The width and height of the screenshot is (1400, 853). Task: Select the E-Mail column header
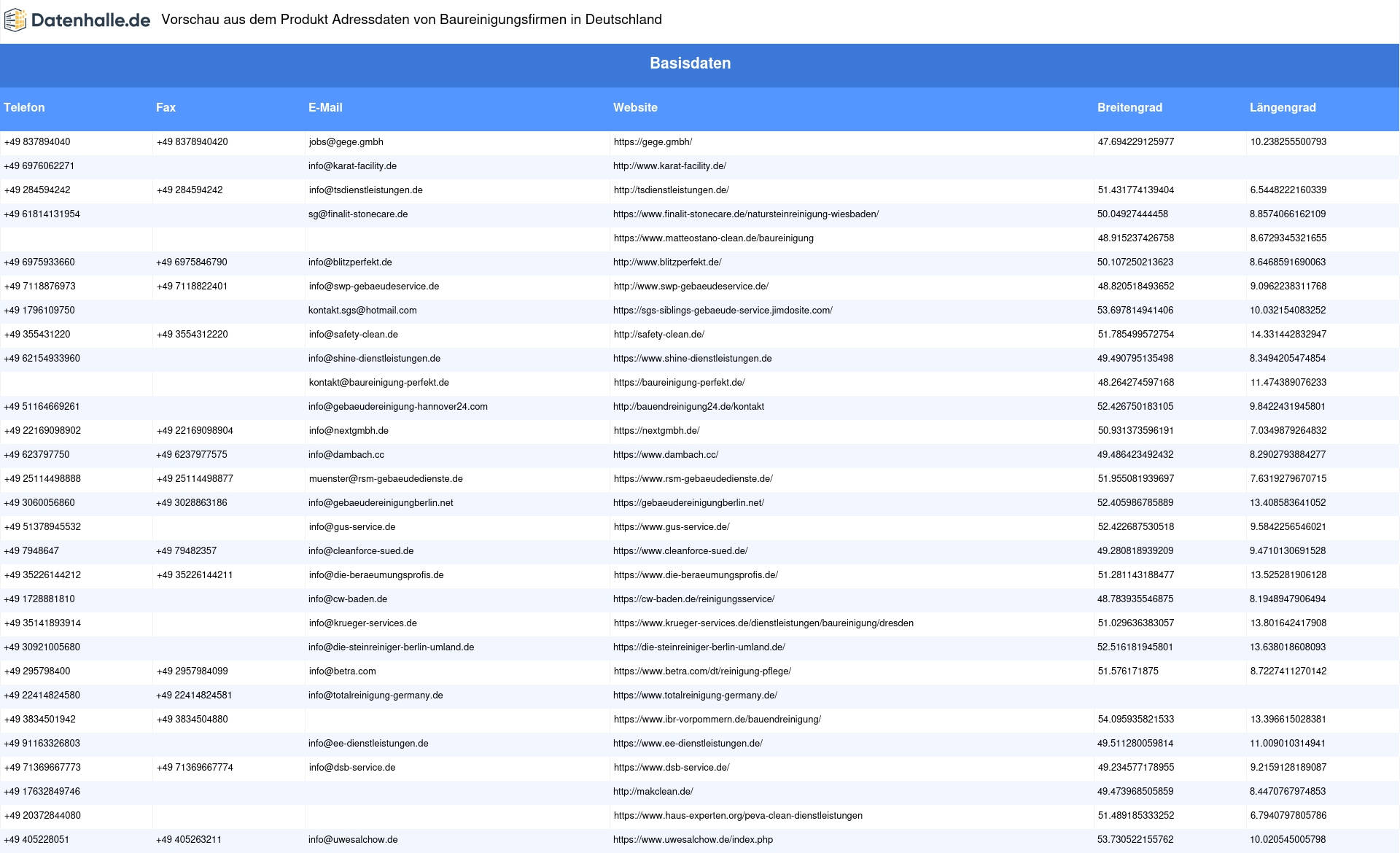325,107
